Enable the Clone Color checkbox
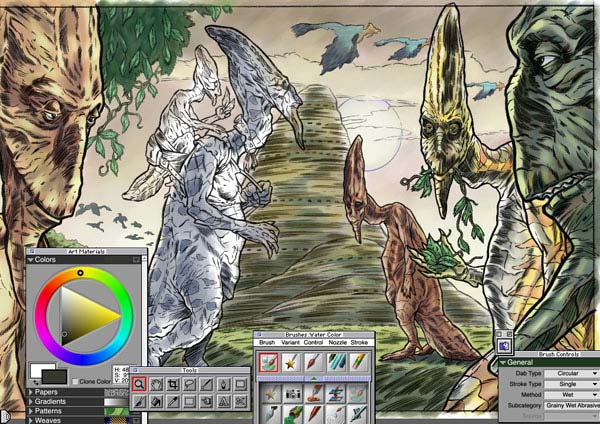 [75, 382]
